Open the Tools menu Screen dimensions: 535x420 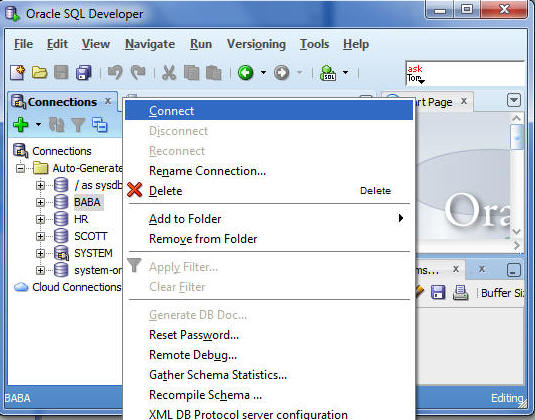point(314,44)
